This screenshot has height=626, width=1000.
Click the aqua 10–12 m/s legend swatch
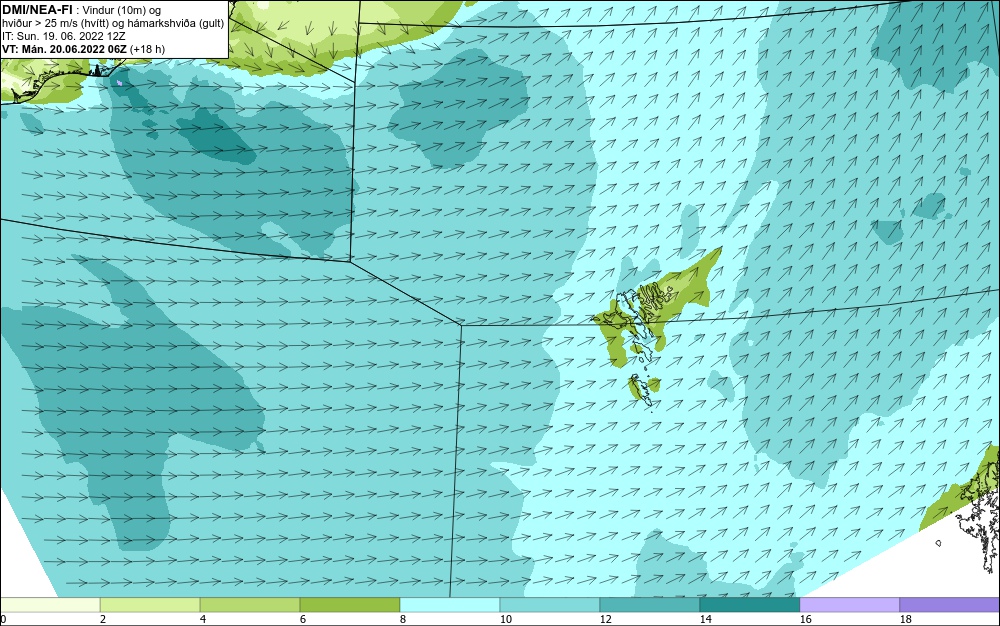click(550, 604)
